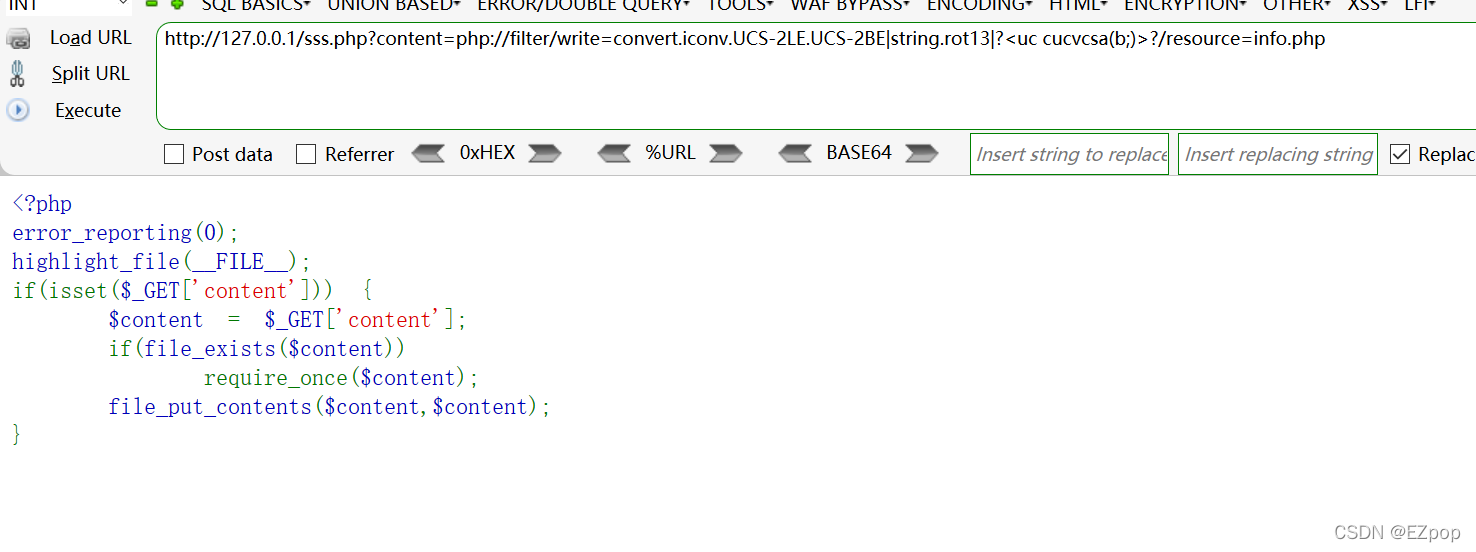Click the 'require_once($content);' line
The width and height of the screenshot is (1476, 552).
point(342,378)
